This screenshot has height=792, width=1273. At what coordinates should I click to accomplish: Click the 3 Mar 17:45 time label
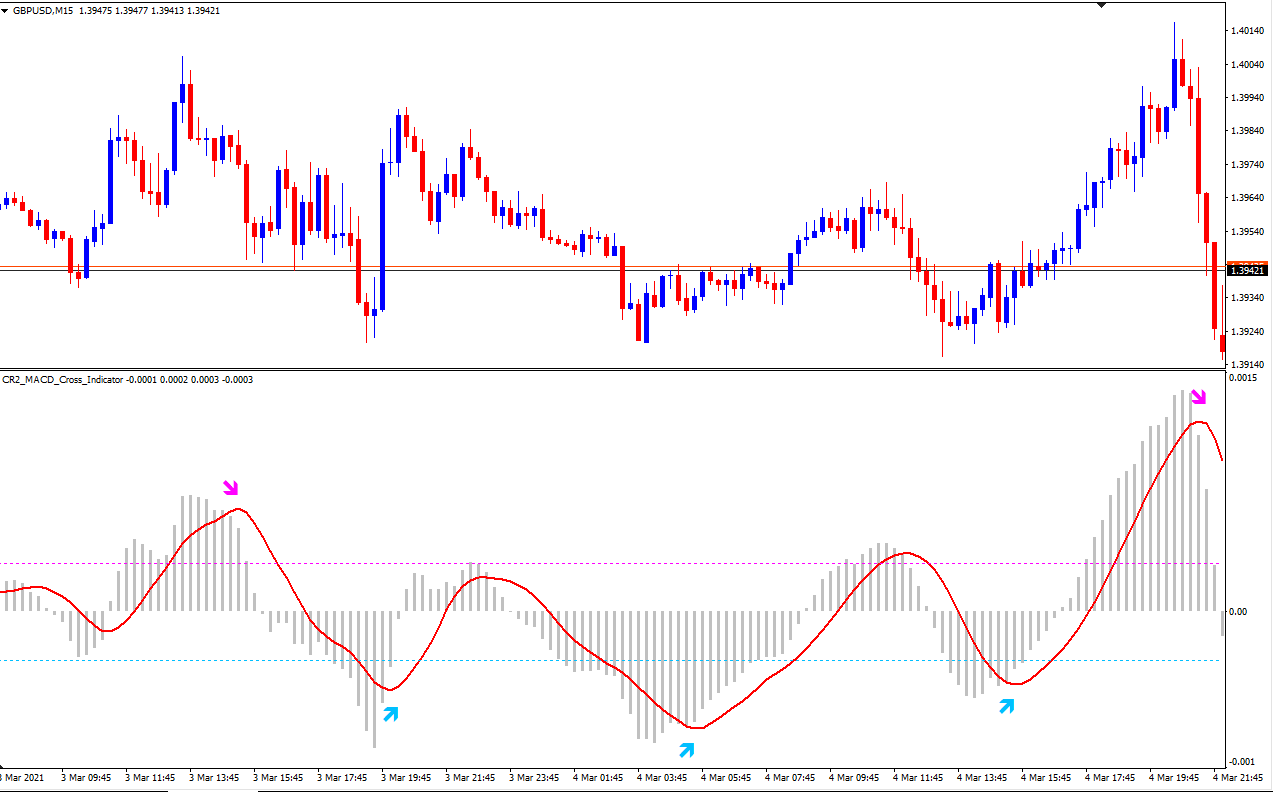click(342, 777)
